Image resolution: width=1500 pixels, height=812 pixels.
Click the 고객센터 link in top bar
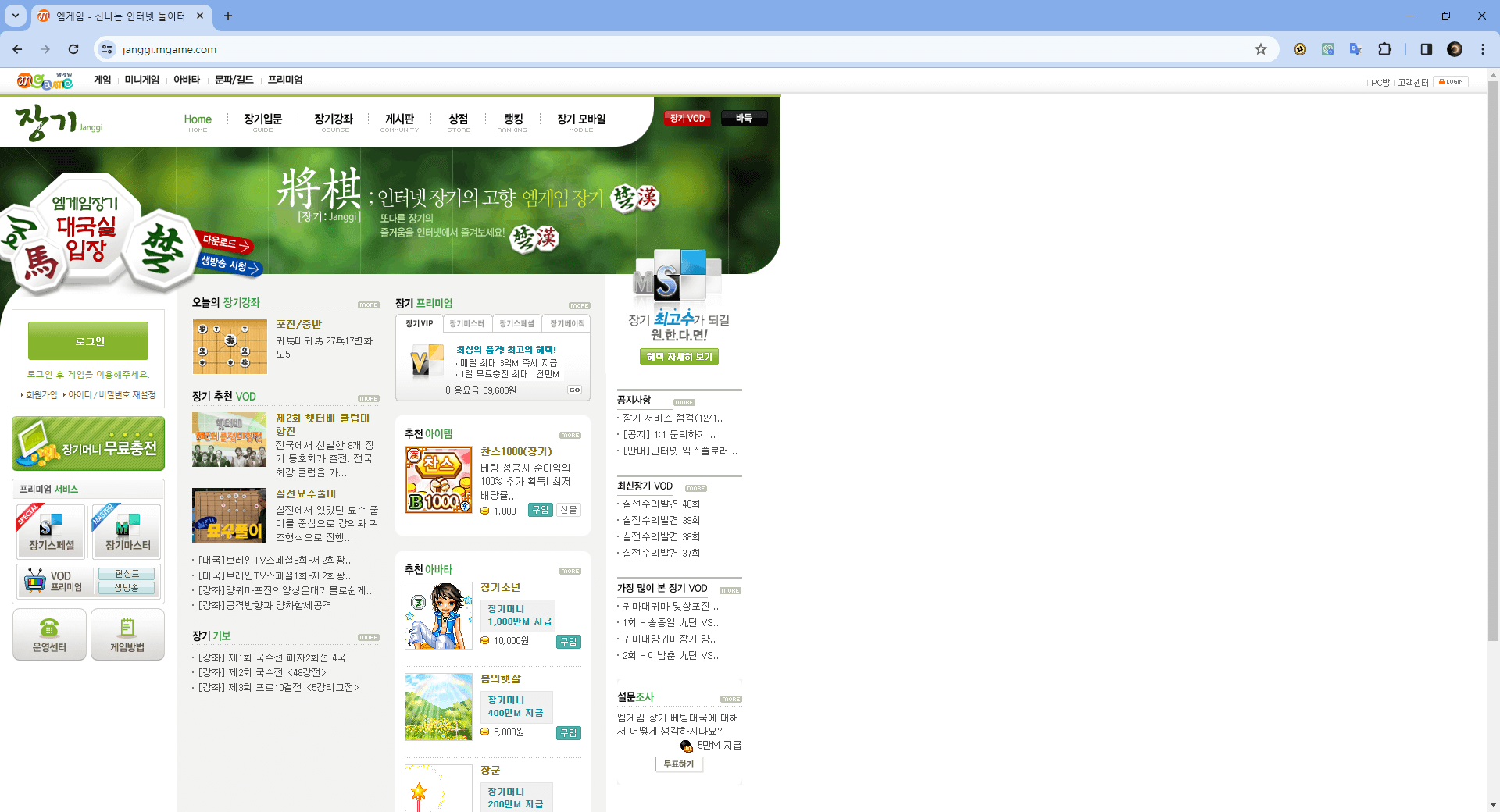coord(1413,82)
